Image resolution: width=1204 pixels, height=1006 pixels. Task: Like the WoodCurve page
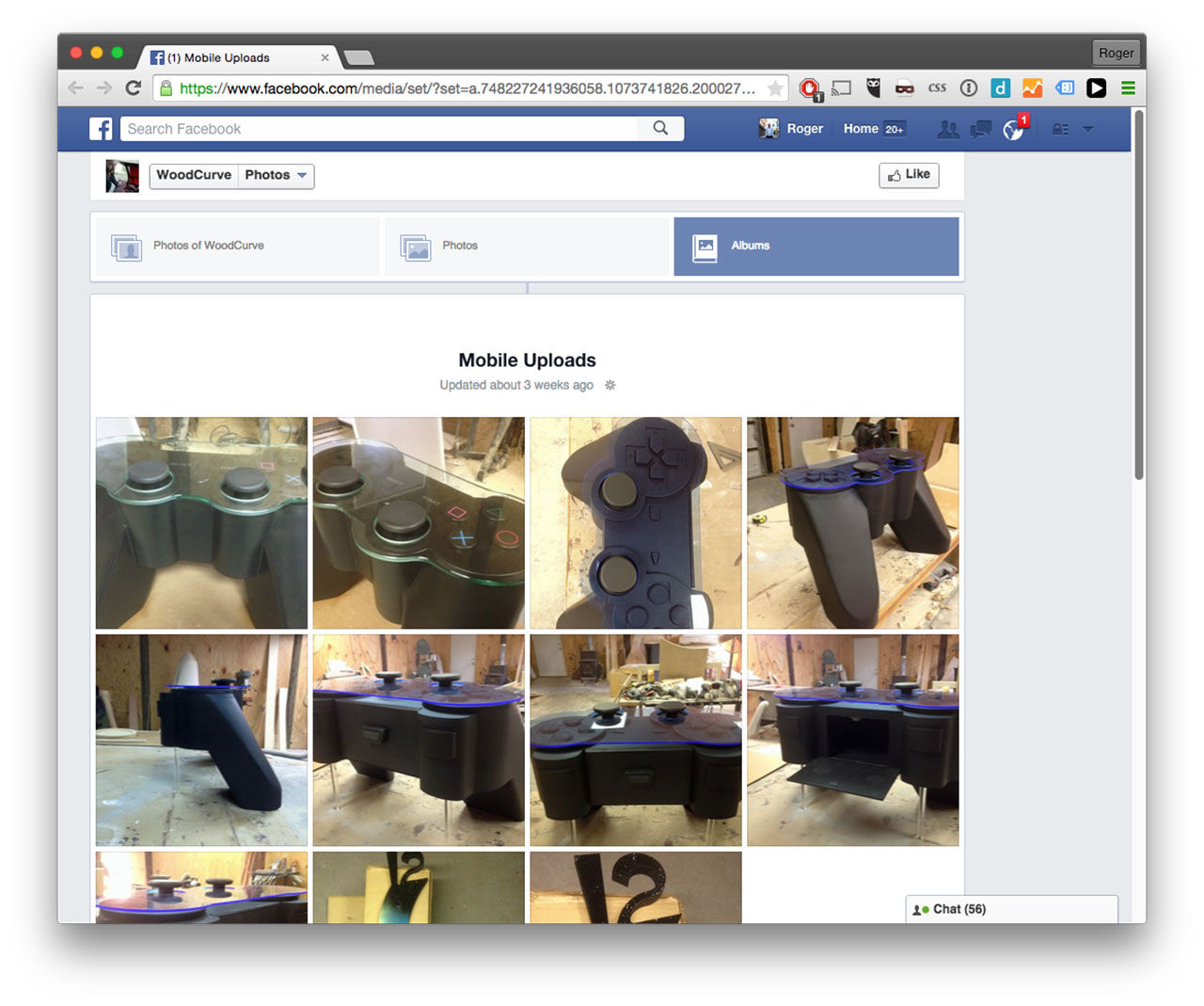[x=909, y=175]
